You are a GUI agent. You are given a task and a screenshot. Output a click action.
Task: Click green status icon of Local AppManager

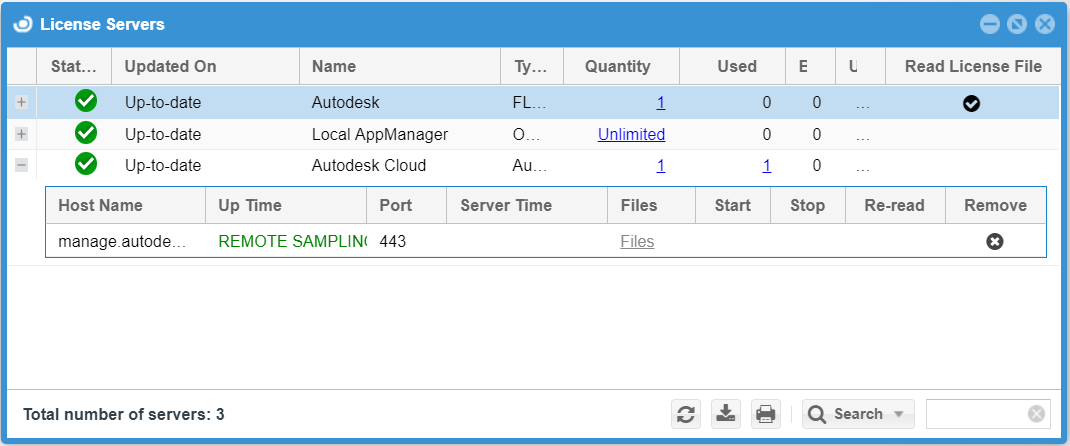pyautogui.click(x=86, y=133)
